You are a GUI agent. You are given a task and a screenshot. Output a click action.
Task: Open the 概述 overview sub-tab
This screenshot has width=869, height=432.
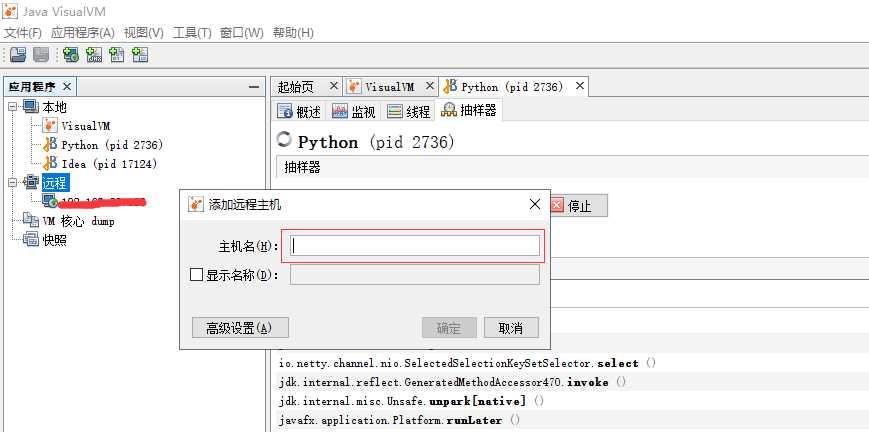click(x=299, y=111)
